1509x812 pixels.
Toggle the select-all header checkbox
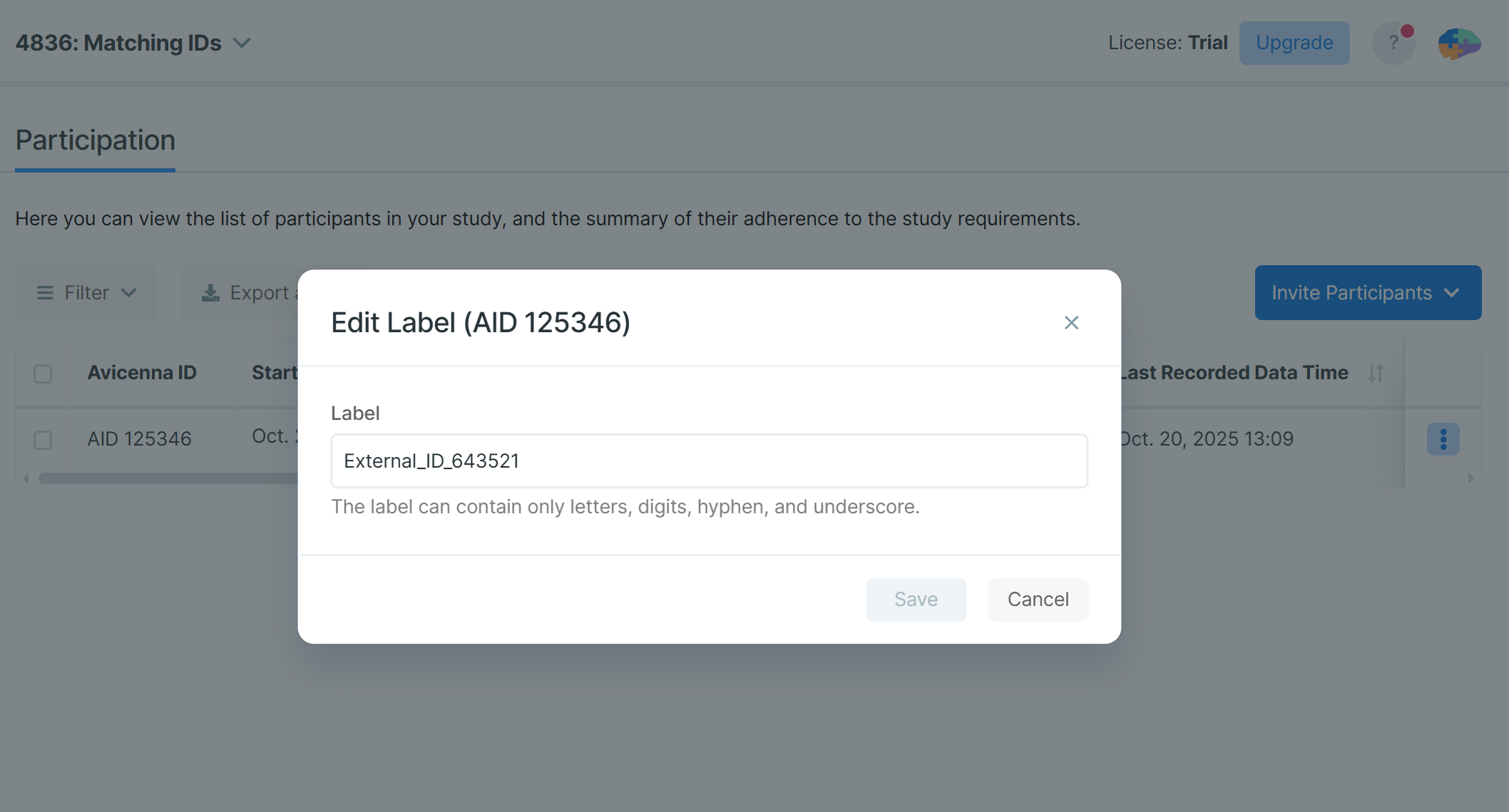point(43,374)
